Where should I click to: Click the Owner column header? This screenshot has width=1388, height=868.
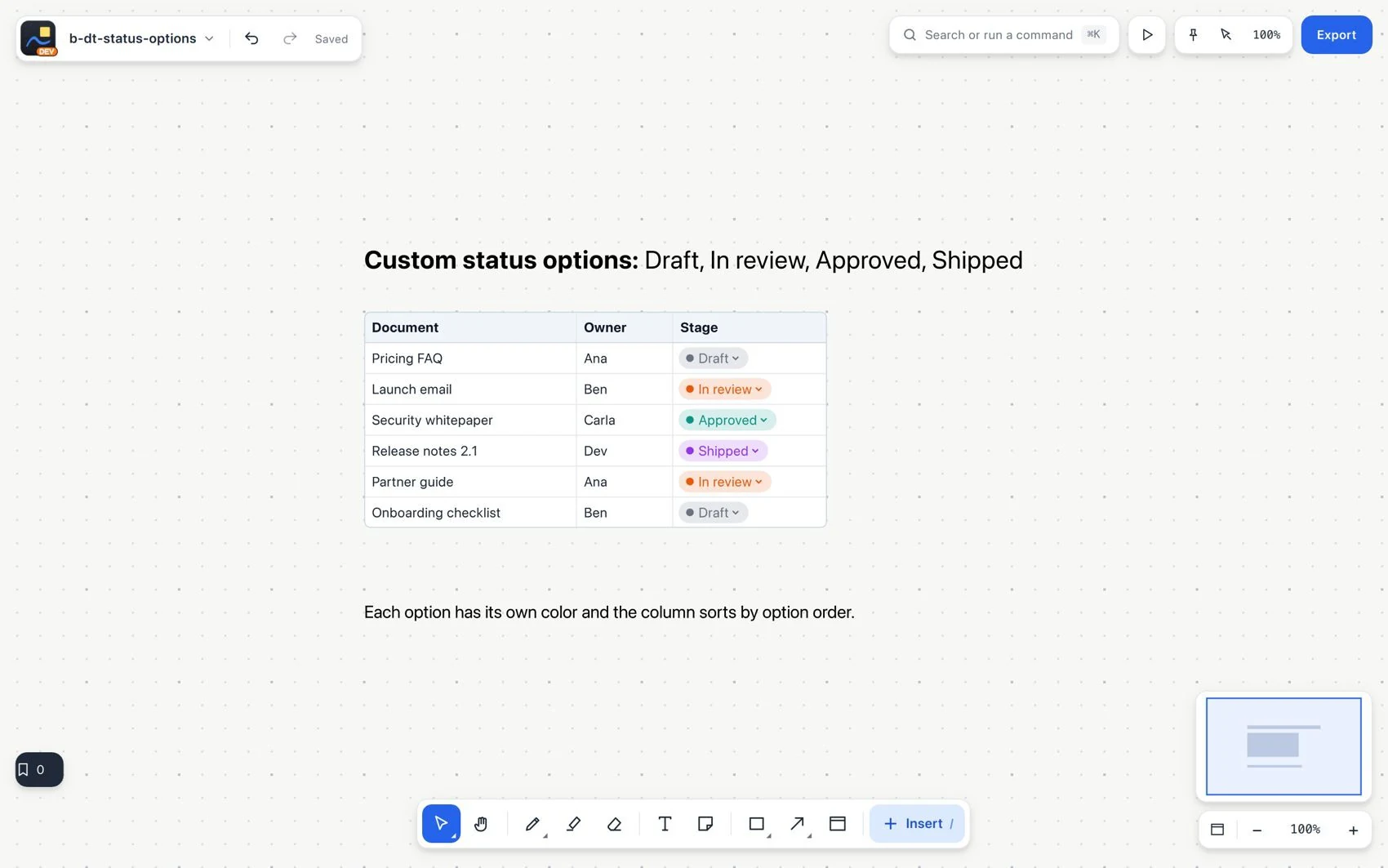point(624,327)
